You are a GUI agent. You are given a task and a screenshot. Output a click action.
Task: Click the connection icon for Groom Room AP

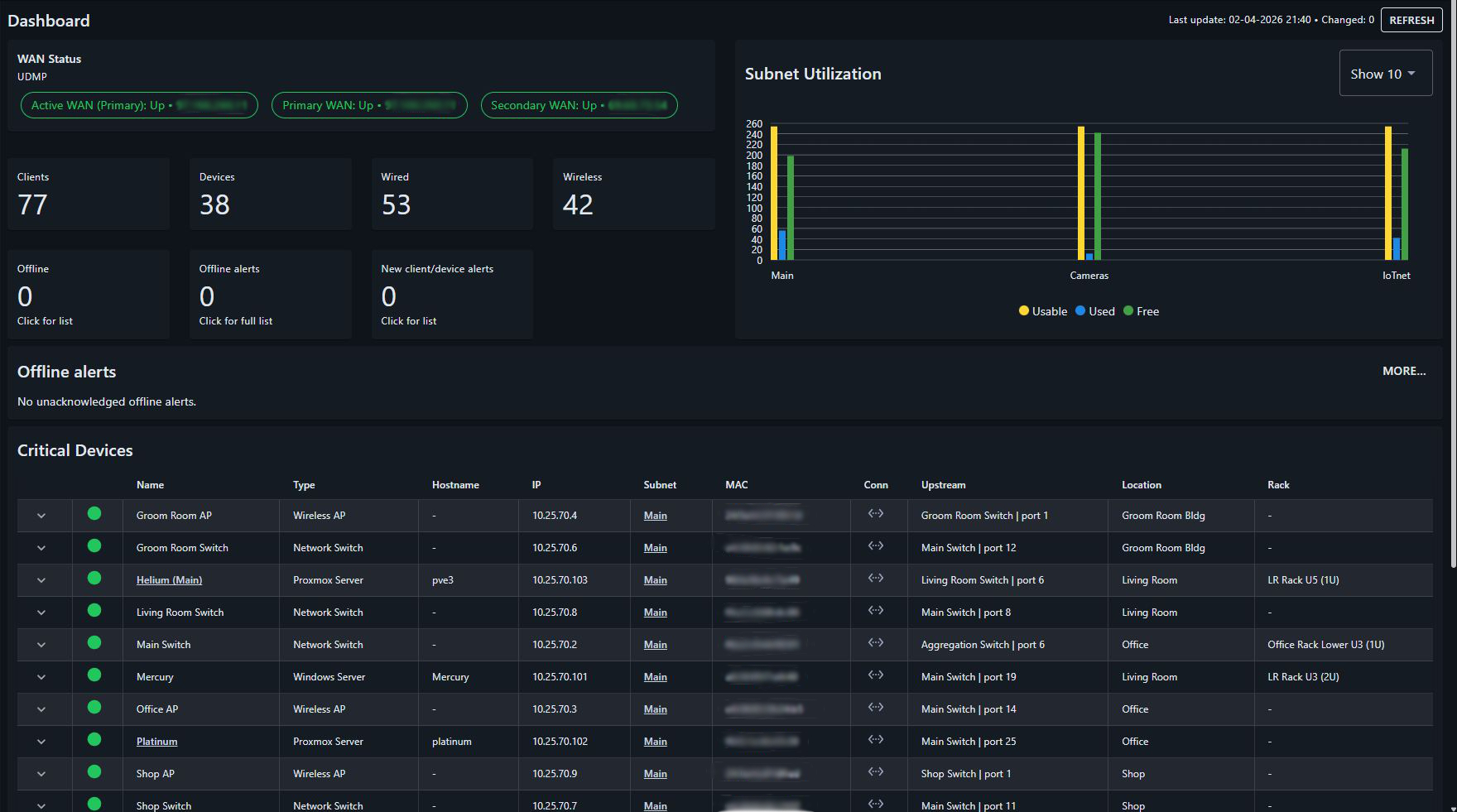(x=875, y=514)
